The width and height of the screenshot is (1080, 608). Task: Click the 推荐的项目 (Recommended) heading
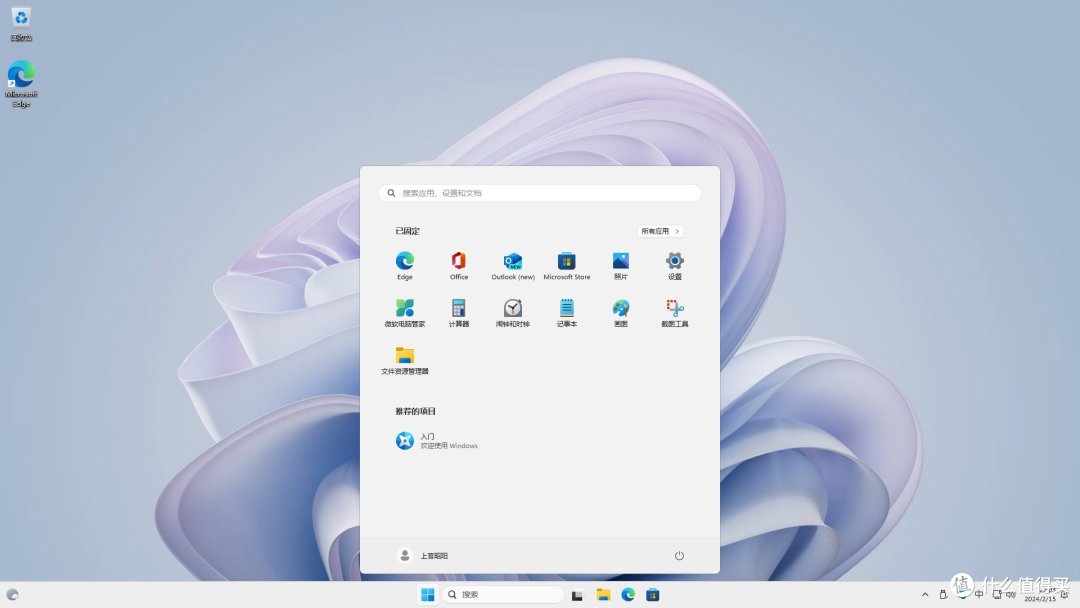415,411
